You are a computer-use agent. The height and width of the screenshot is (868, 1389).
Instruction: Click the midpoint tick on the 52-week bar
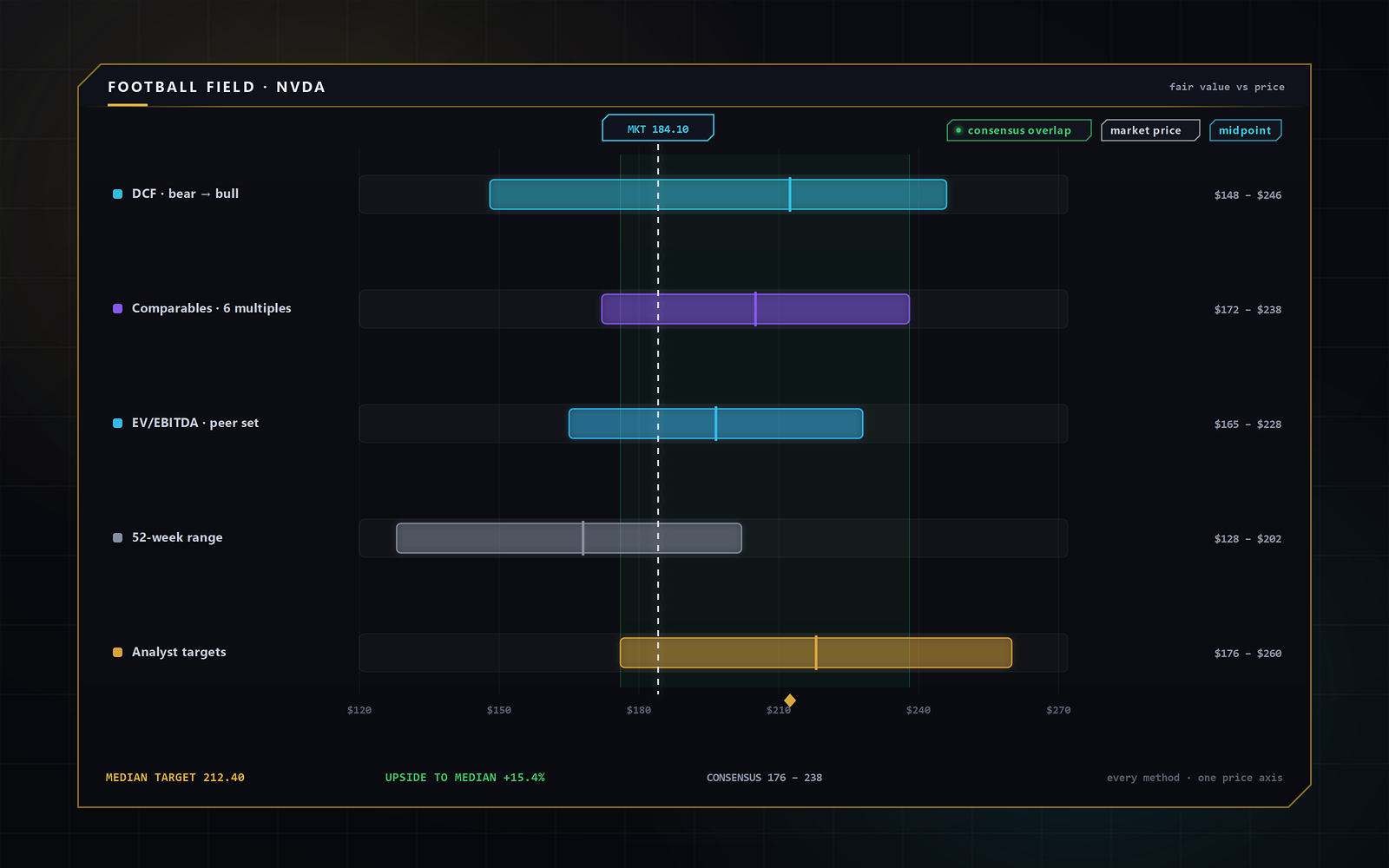[583, 538]
